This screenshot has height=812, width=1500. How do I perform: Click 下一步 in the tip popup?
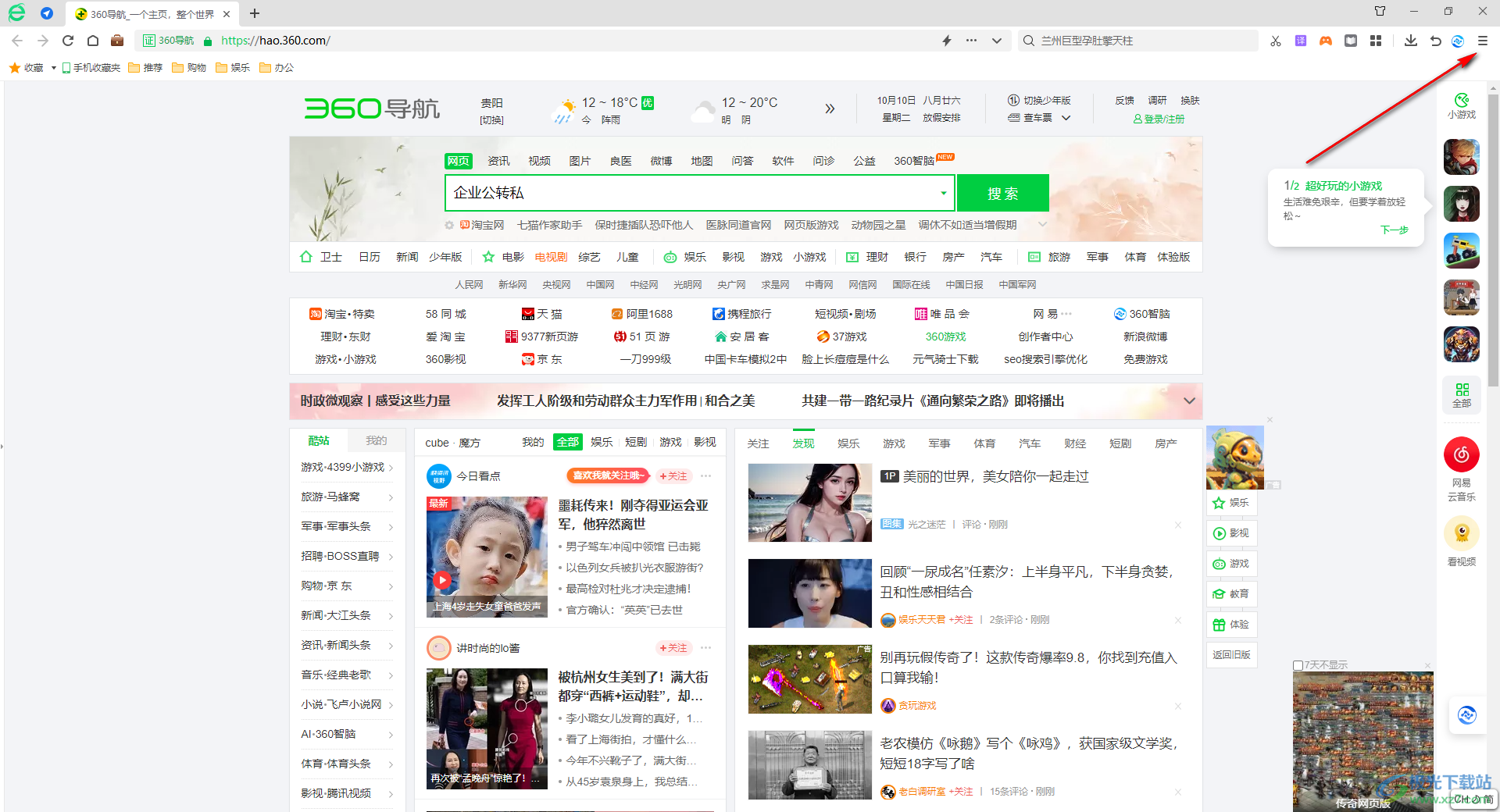pos(1394,230)
